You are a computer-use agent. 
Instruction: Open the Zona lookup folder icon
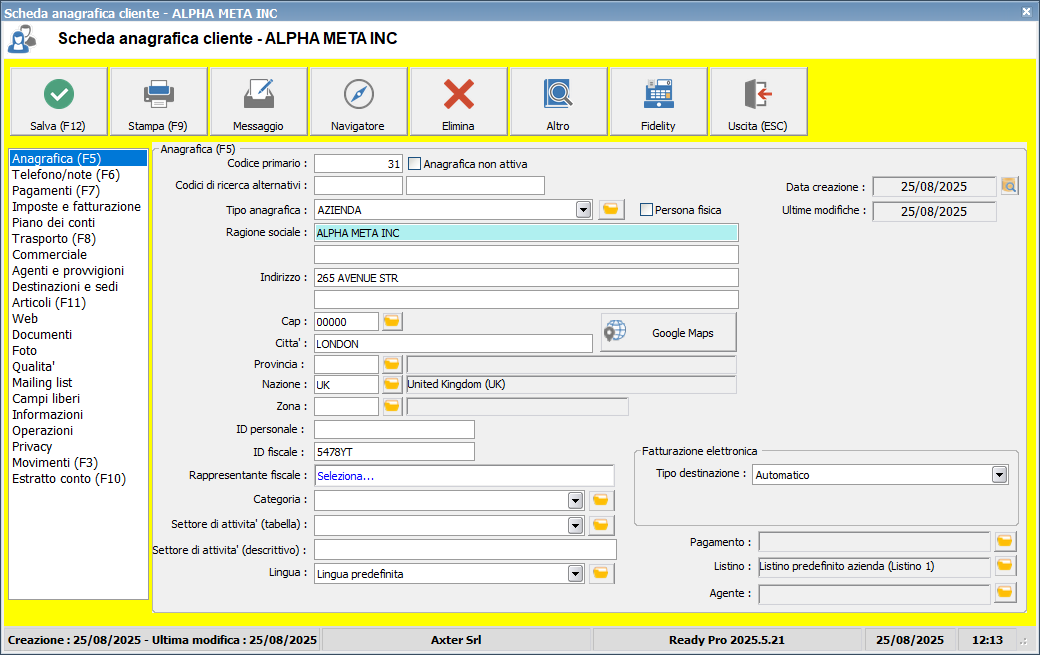[392, 406]
